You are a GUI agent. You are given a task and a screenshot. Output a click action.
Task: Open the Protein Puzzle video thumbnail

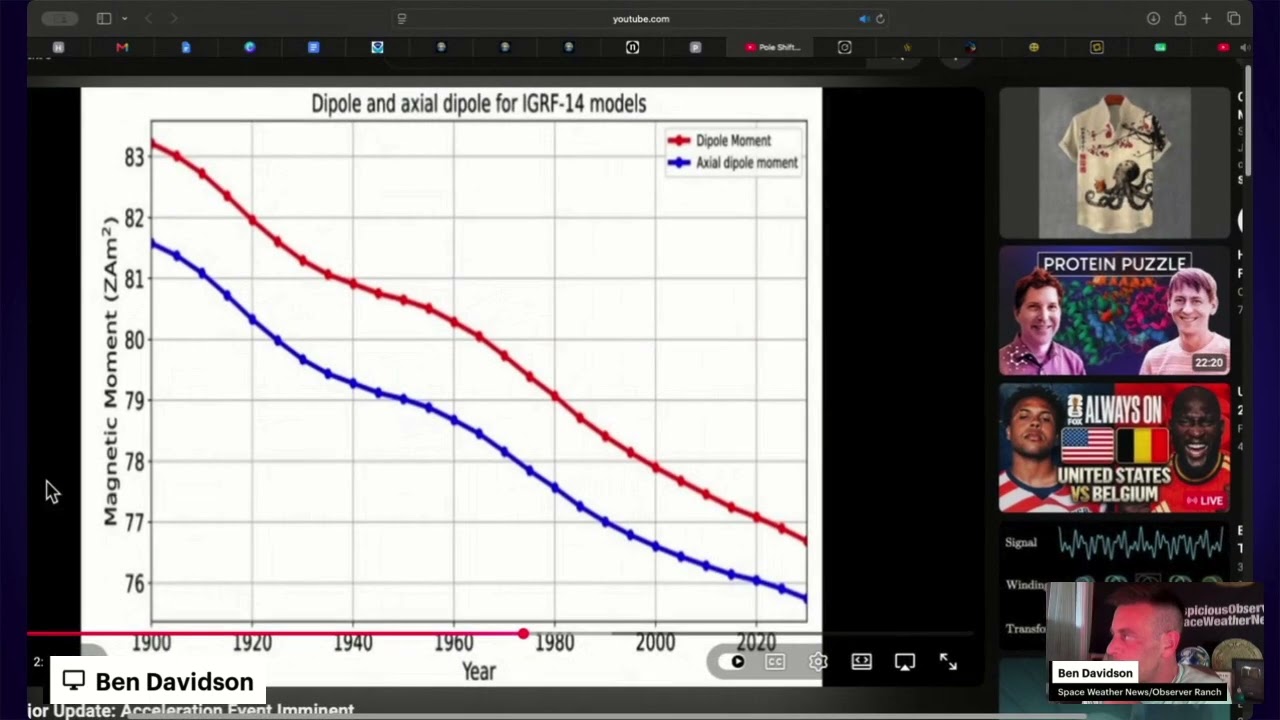tap(1114, 310)
